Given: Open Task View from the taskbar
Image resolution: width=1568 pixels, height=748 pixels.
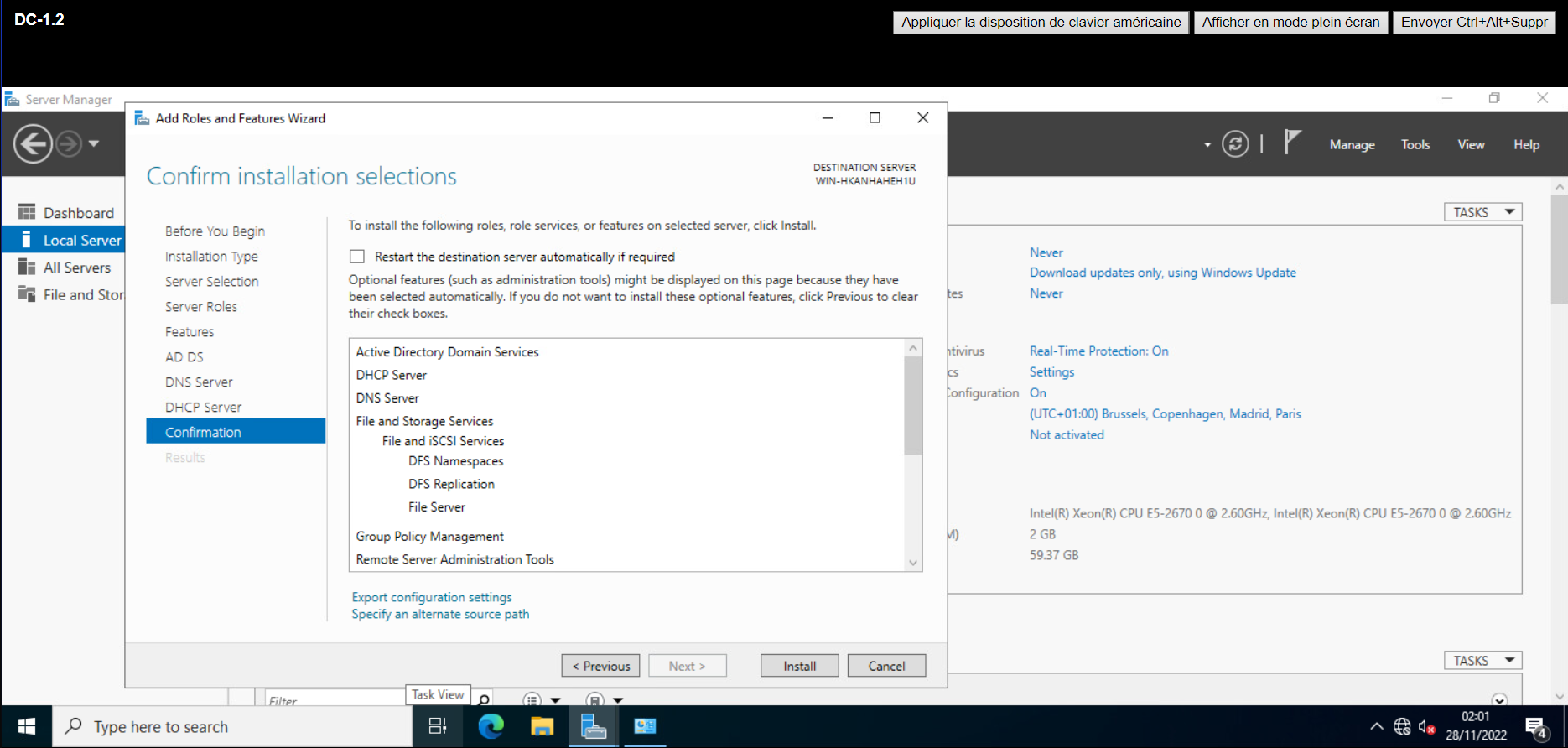Looking at the screenshot, I should click(x=438, y=726).
